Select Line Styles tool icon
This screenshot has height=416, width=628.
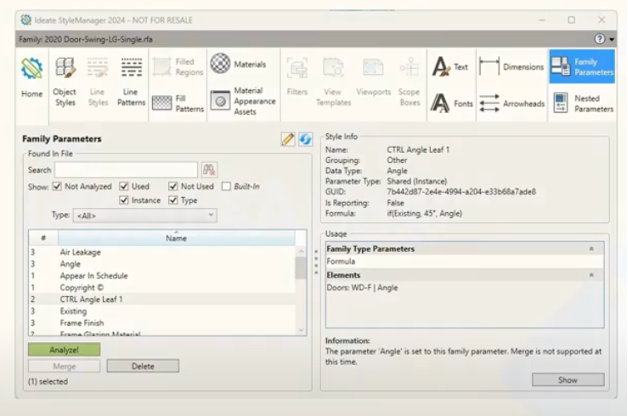98,67
